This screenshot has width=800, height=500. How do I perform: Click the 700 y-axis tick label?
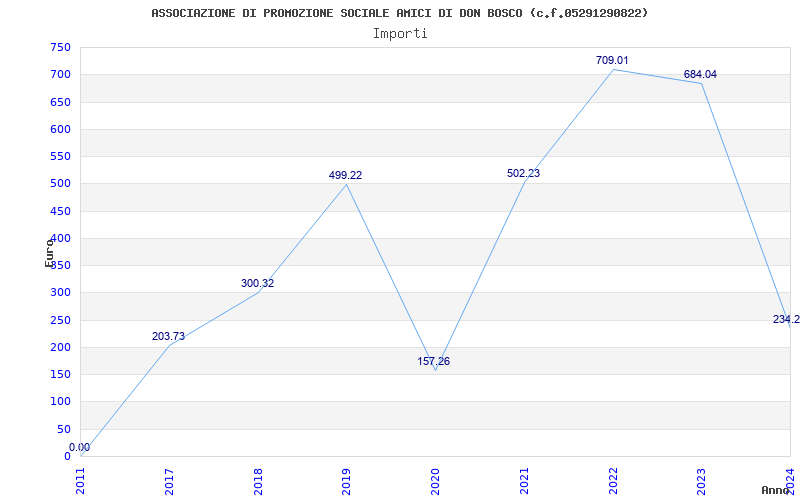[x=60, y=74]
